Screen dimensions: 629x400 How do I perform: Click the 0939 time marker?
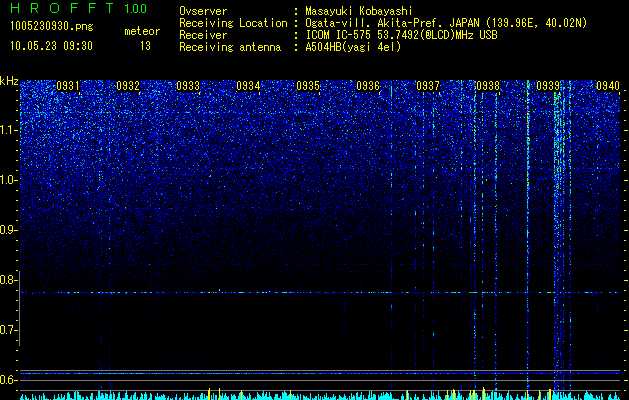pyautogui.click(x=548, y=86)
